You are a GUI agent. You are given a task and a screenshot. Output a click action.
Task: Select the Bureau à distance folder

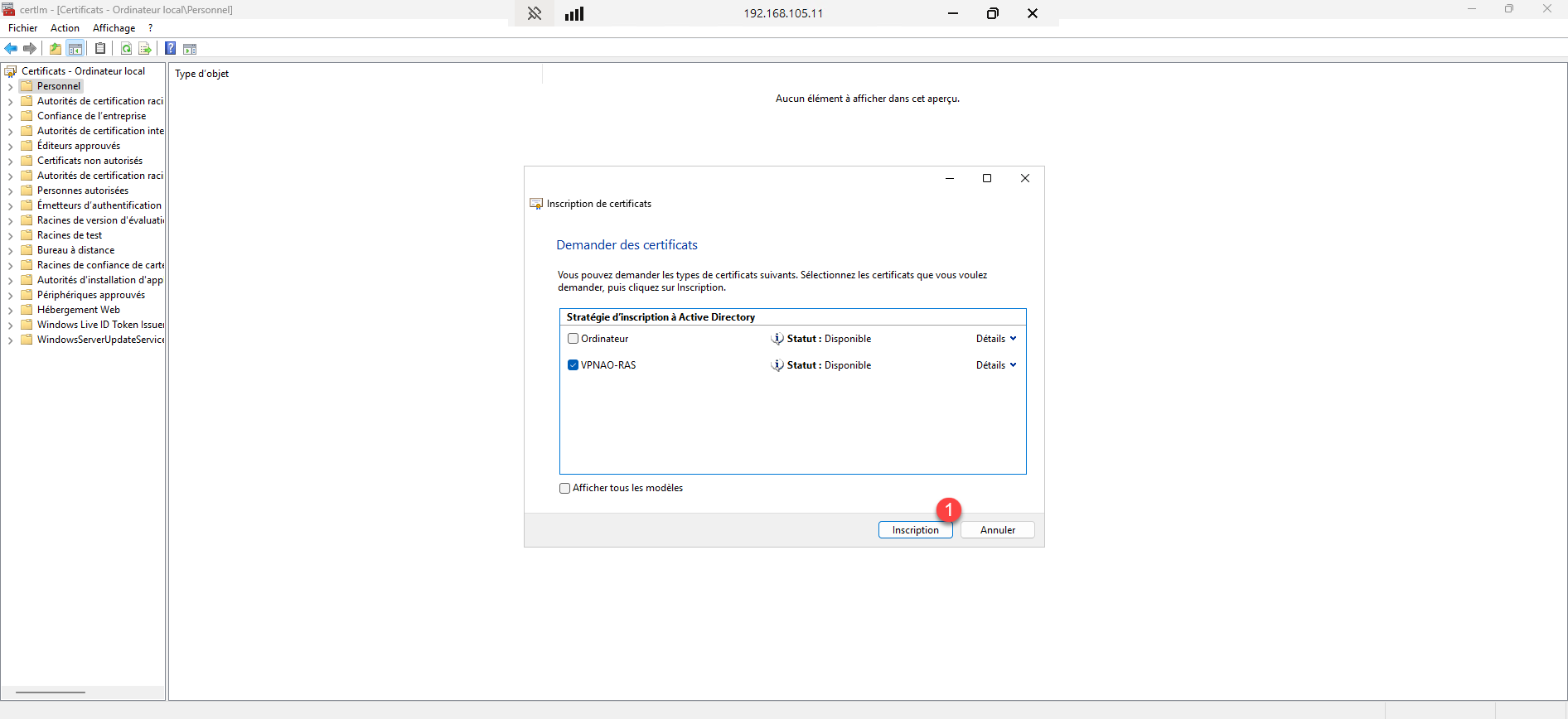(x=75, y=250)
